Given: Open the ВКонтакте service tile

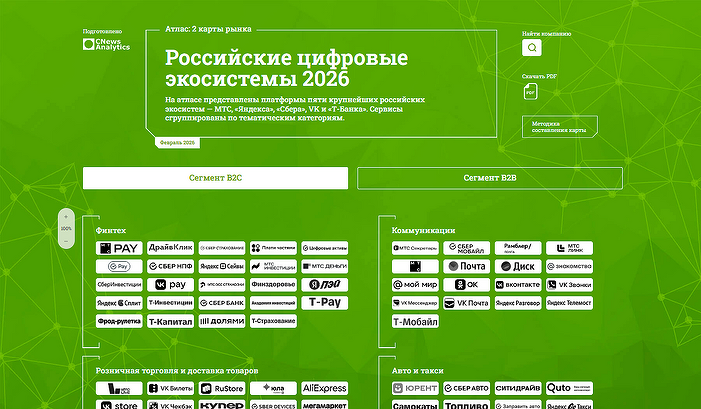Looking at the screenshot, I should 518,284.
